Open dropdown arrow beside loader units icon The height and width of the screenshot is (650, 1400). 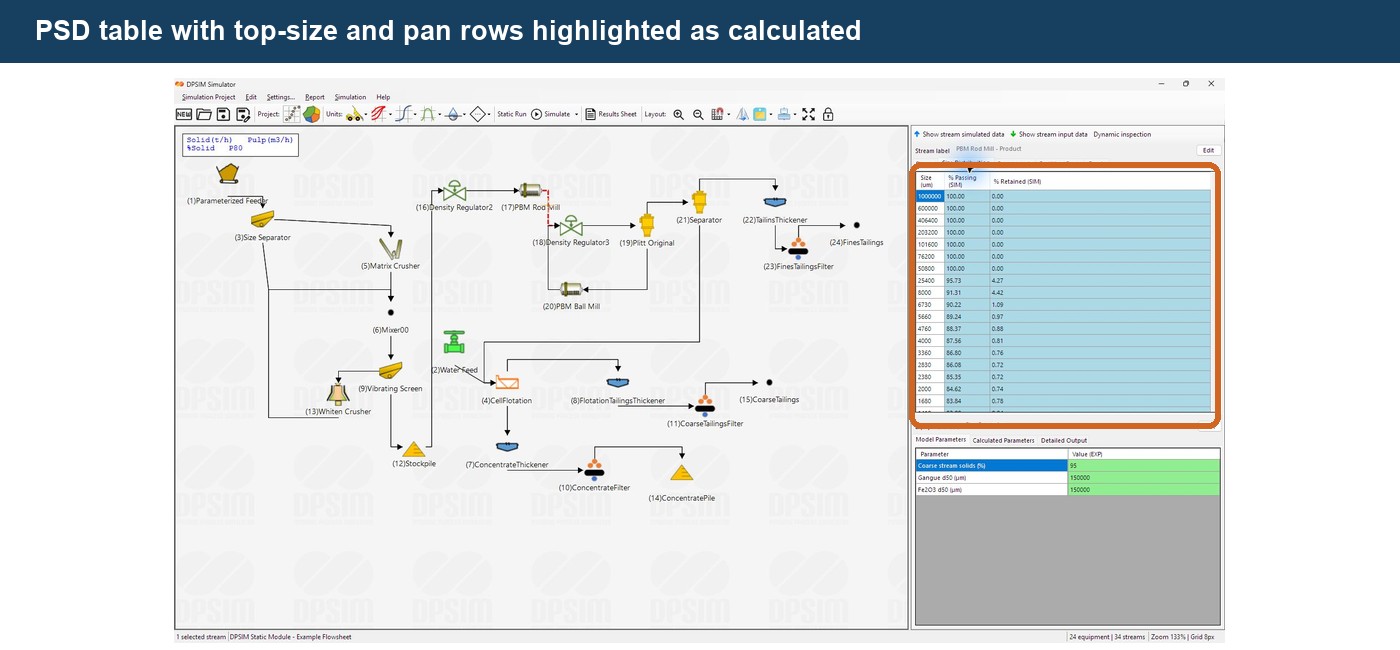[x=366, y=115]
